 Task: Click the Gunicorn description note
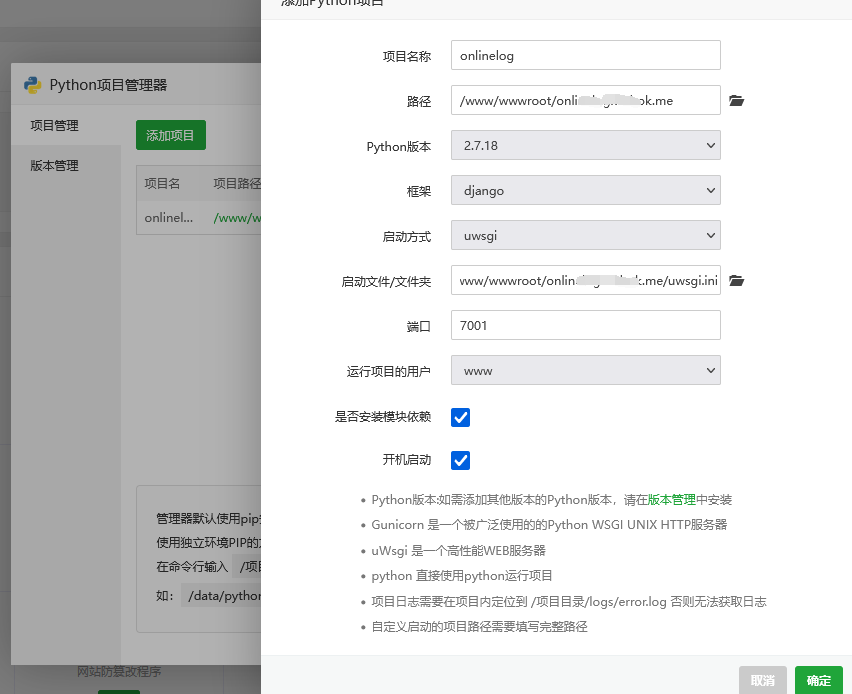pyautogui.click(x=549, y=525)
